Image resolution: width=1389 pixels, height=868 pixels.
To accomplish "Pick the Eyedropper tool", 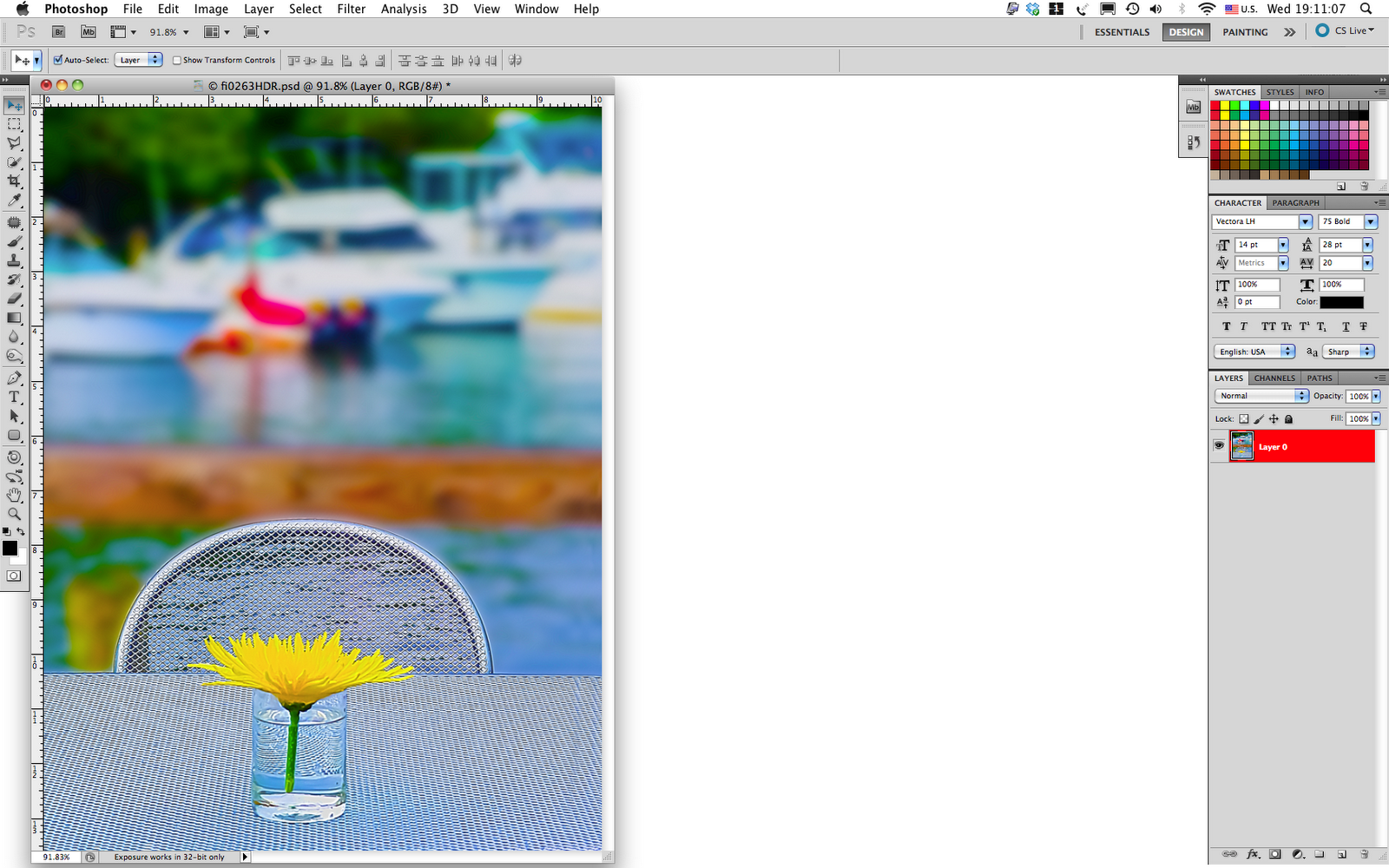I will click(x=13, y=200).
